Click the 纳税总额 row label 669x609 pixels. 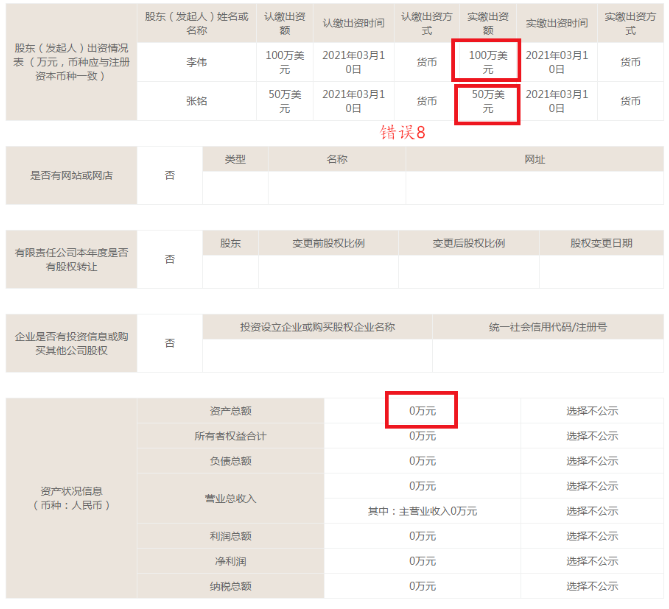point(230,586)
